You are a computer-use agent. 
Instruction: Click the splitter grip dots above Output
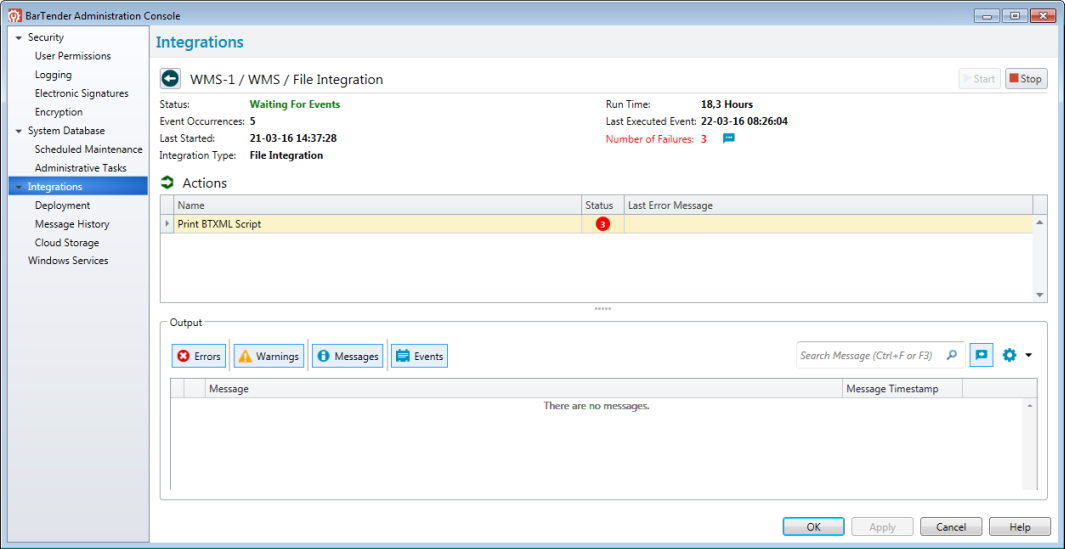click(x=602, y=308)
